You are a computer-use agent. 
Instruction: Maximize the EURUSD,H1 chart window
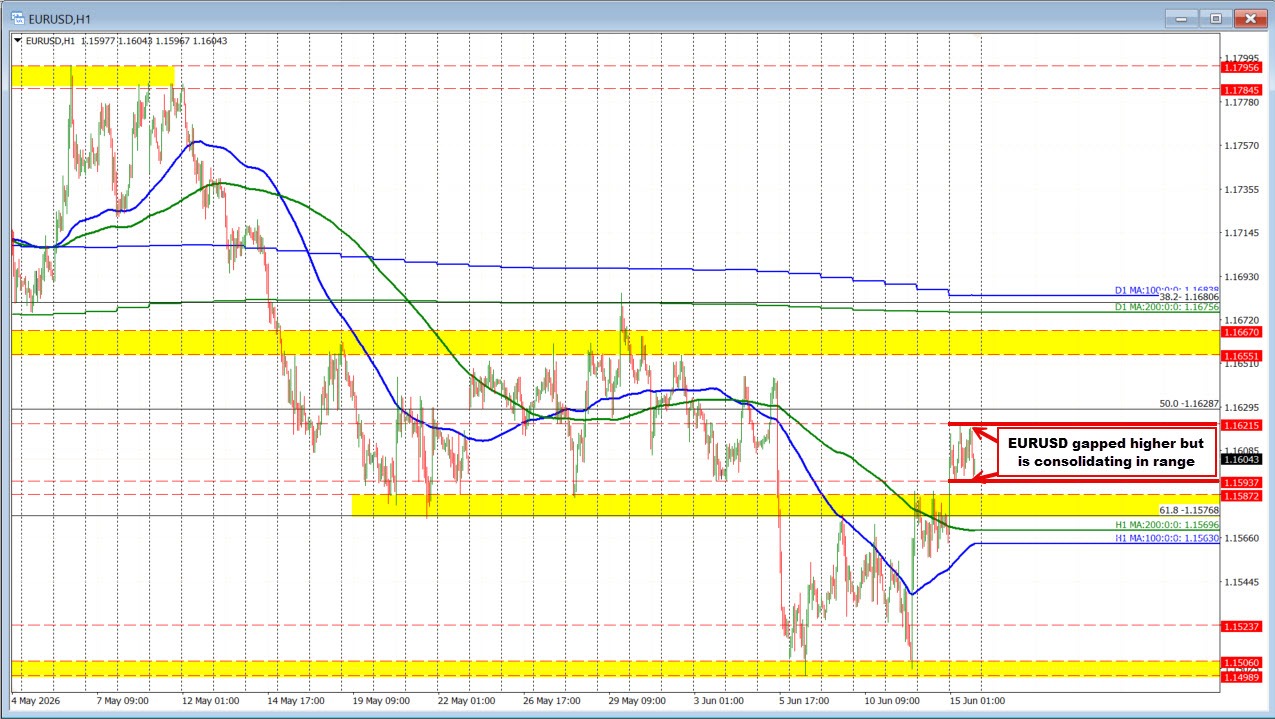point(1216,18)
